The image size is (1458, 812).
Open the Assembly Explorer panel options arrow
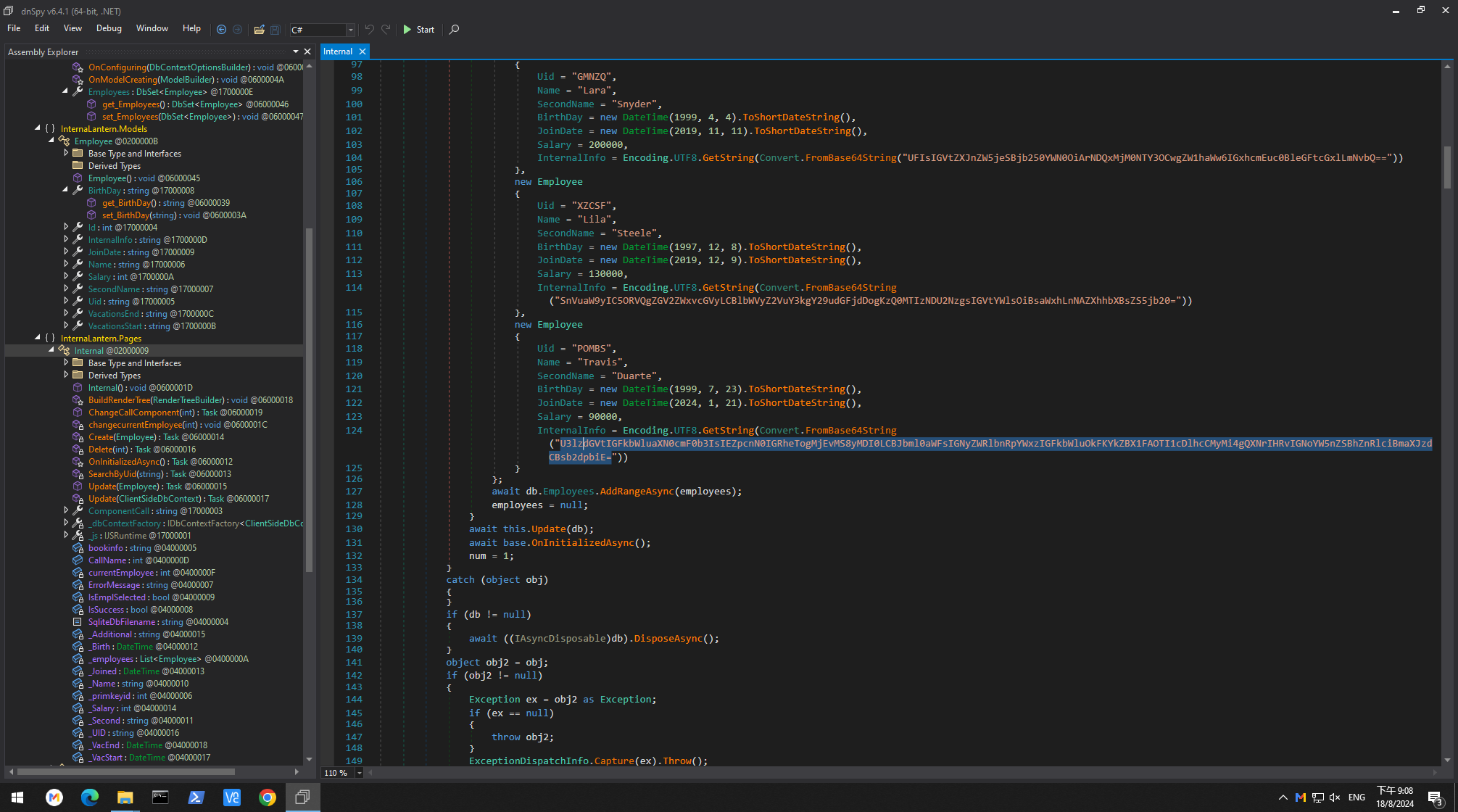point(296,51)
